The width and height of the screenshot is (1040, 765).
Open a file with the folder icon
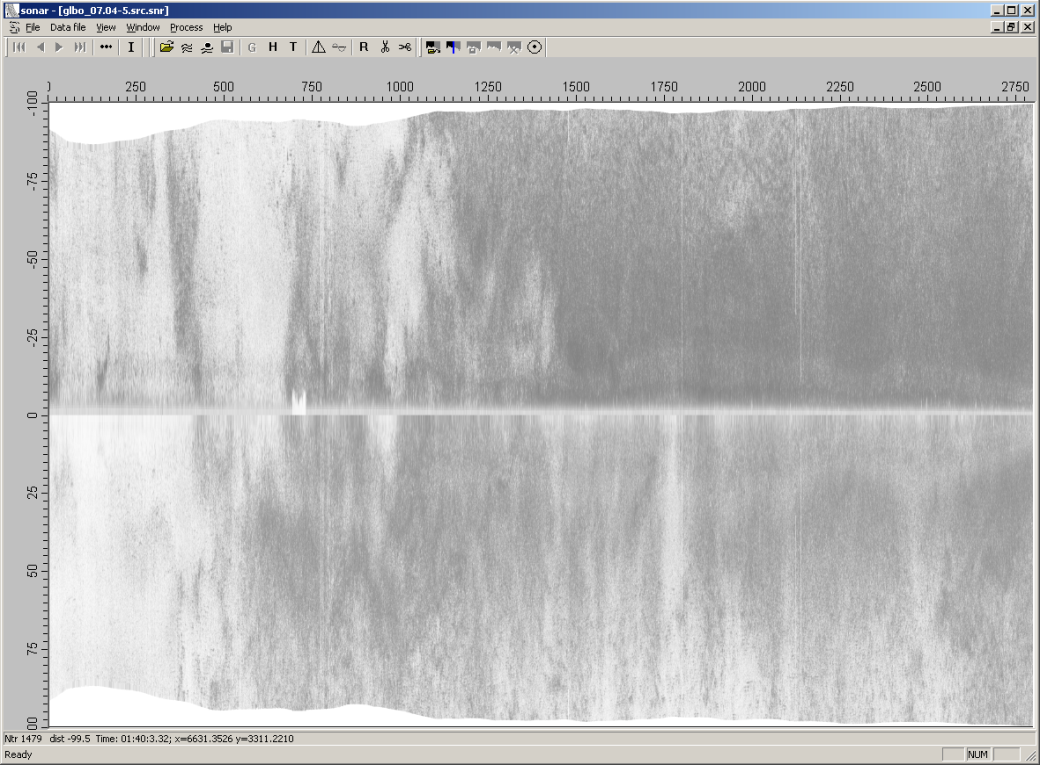tap(166, 47)
